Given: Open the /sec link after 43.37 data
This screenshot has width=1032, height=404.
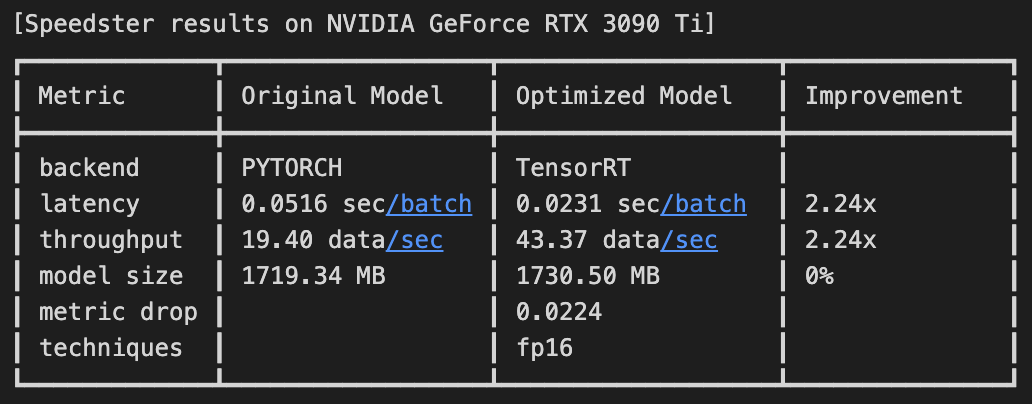Looking at the screenshot, I should coord(688,240).
